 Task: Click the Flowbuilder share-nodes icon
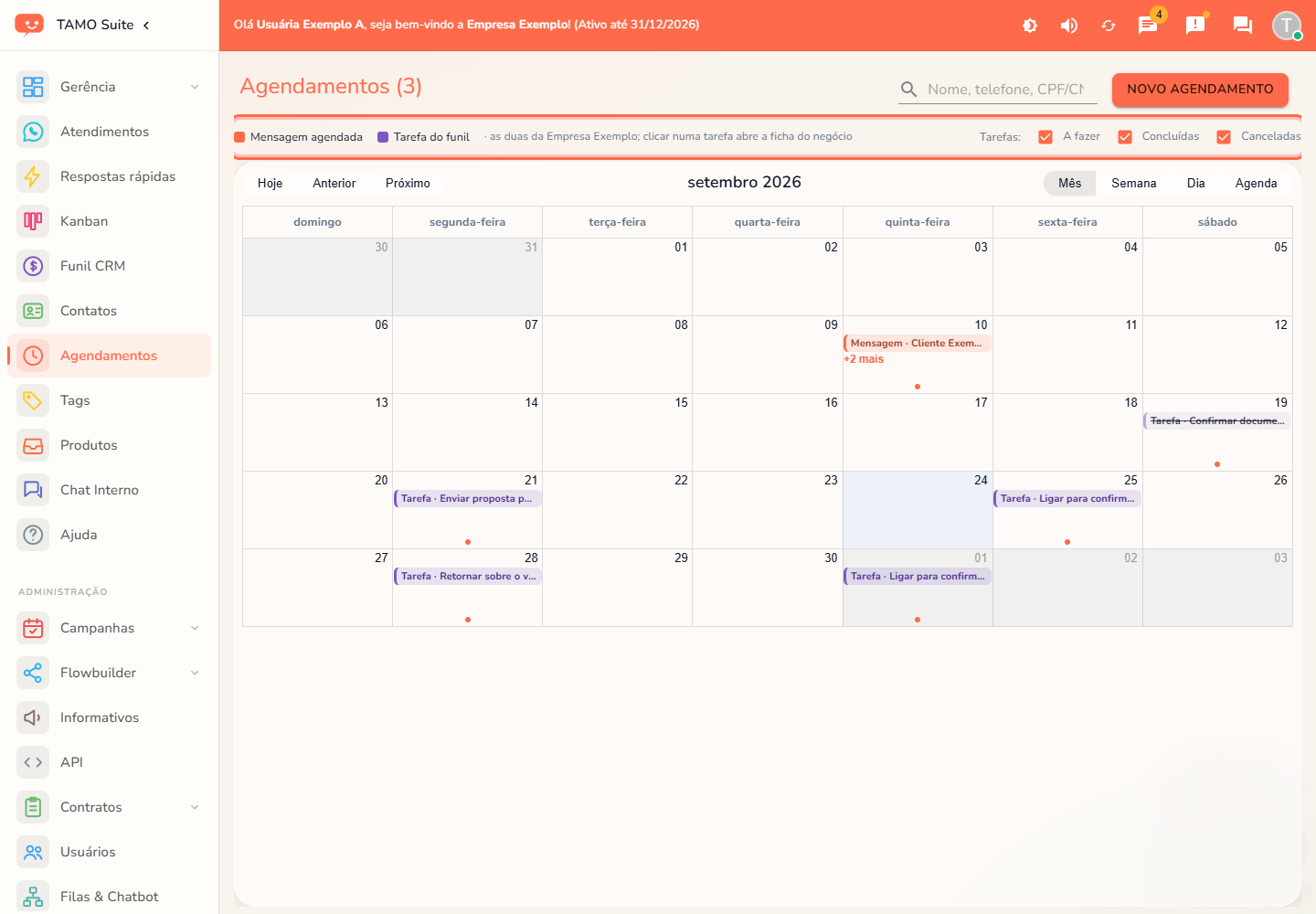(33, 673)
